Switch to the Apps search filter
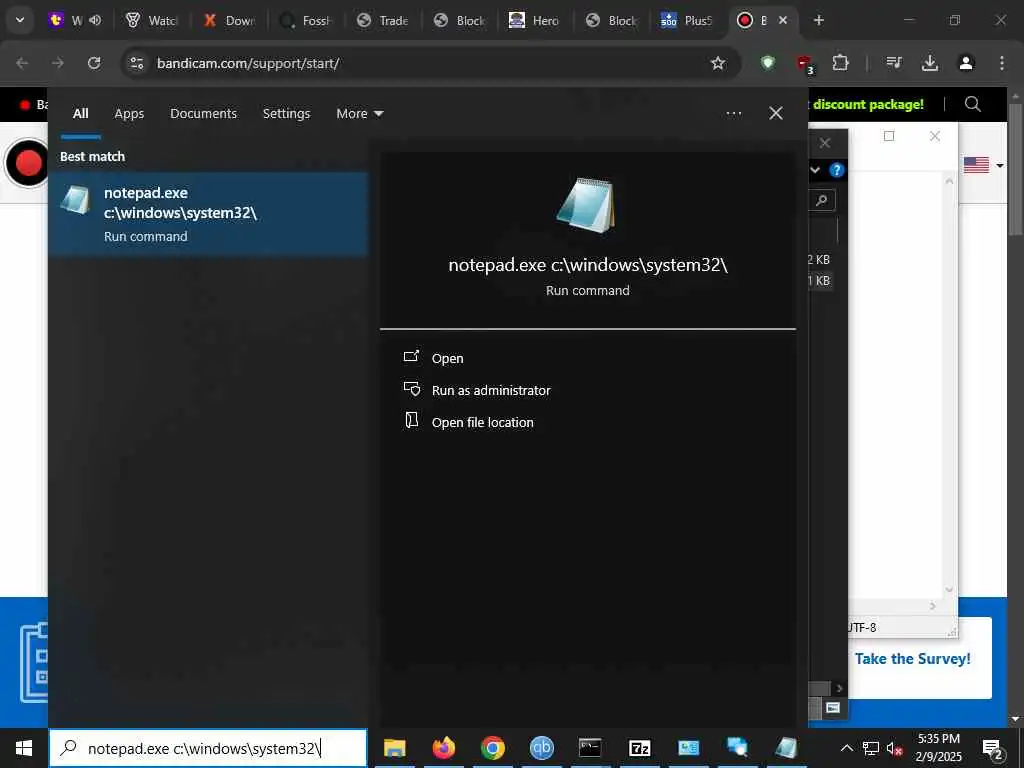 (129, 114)
